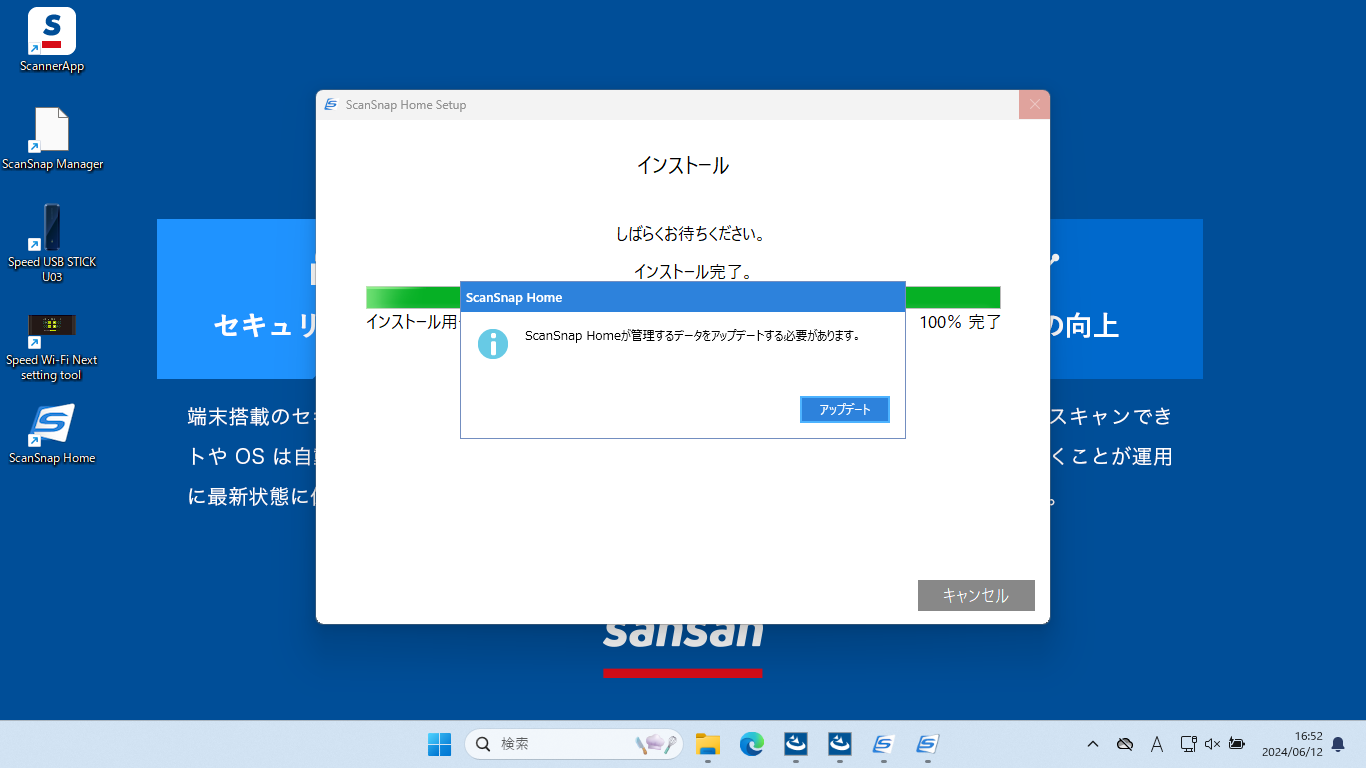Open the ScanSnap Manager desktop shortcut

52,138
